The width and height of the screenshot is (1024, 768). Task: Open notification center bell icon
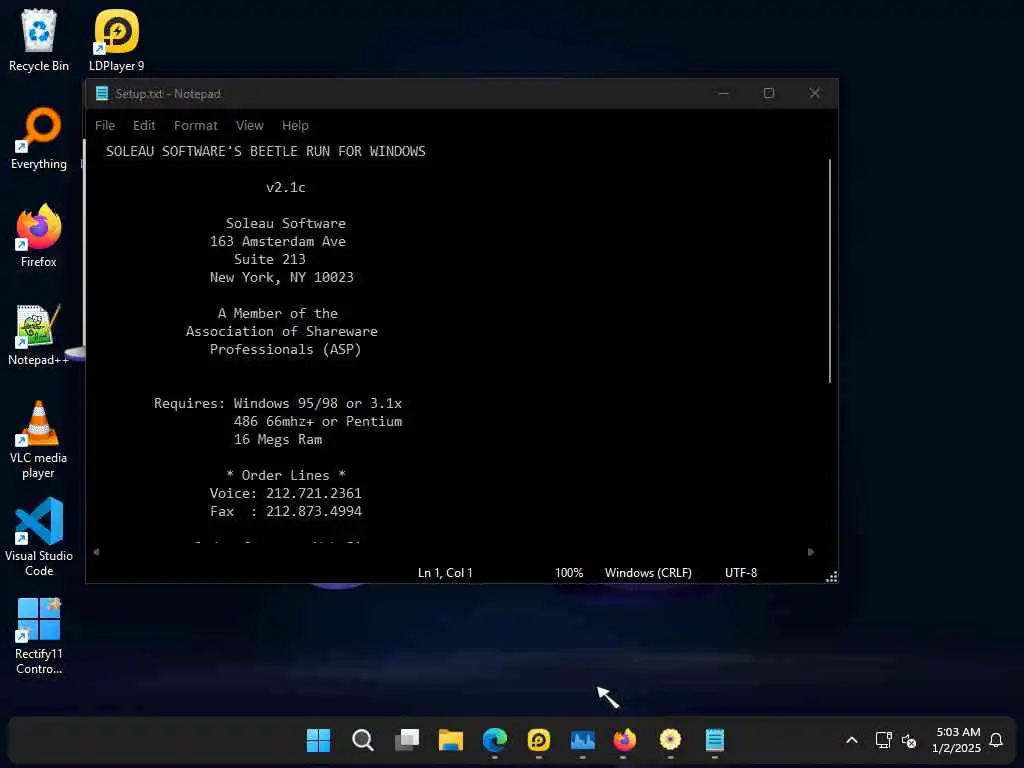996,740
